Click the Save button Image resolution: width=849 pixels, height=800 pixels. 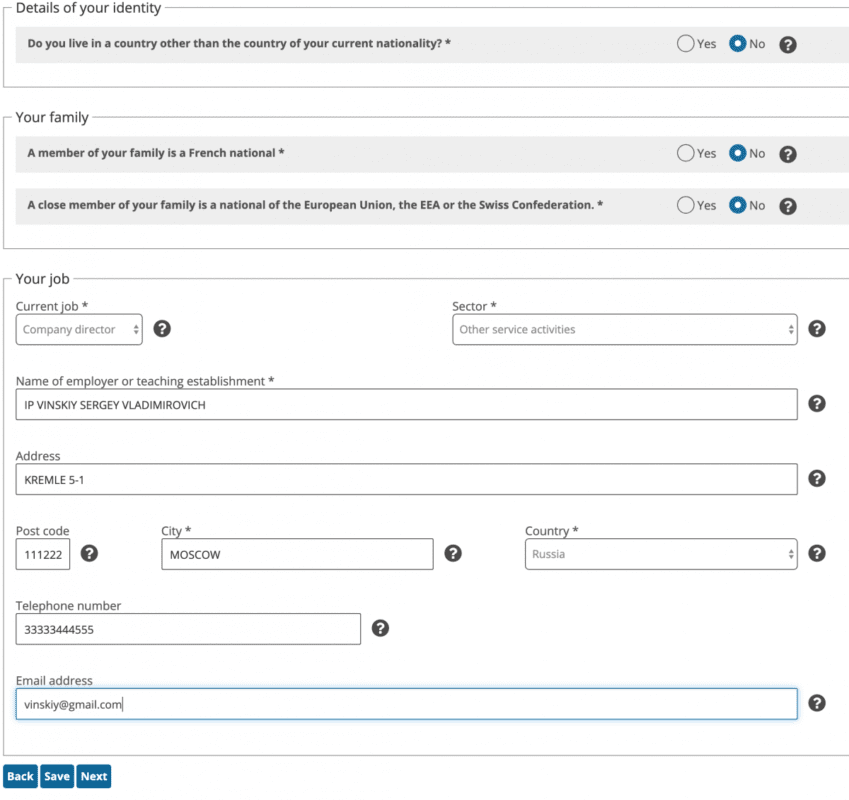tap(57, 776)
